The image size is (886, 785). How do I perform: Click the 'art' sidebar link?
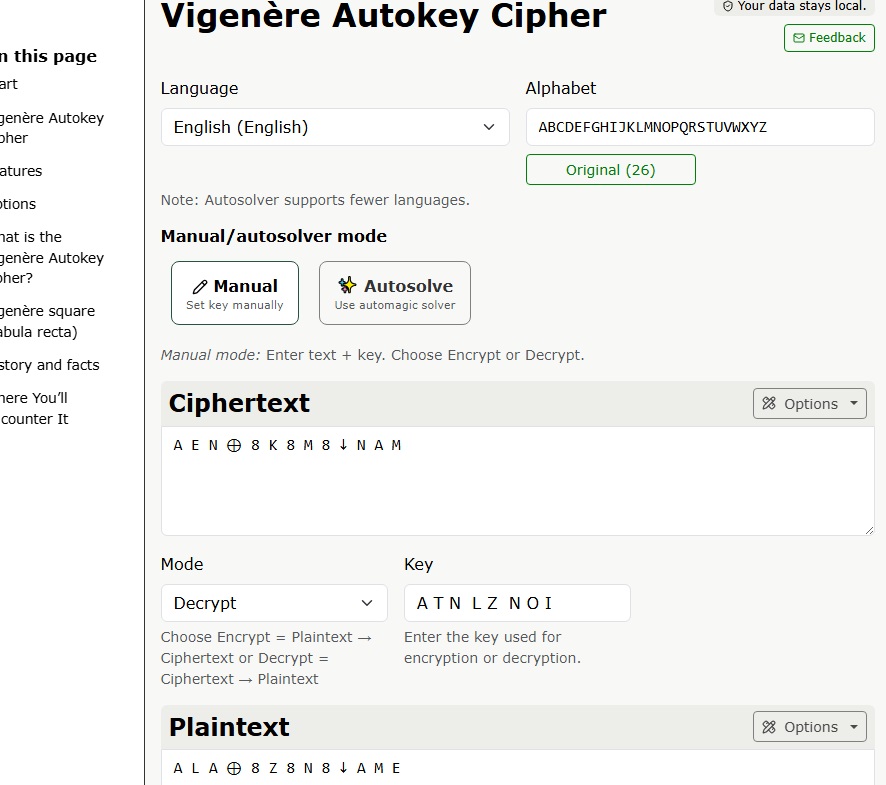pyautogui.click(x=8, y=84)
